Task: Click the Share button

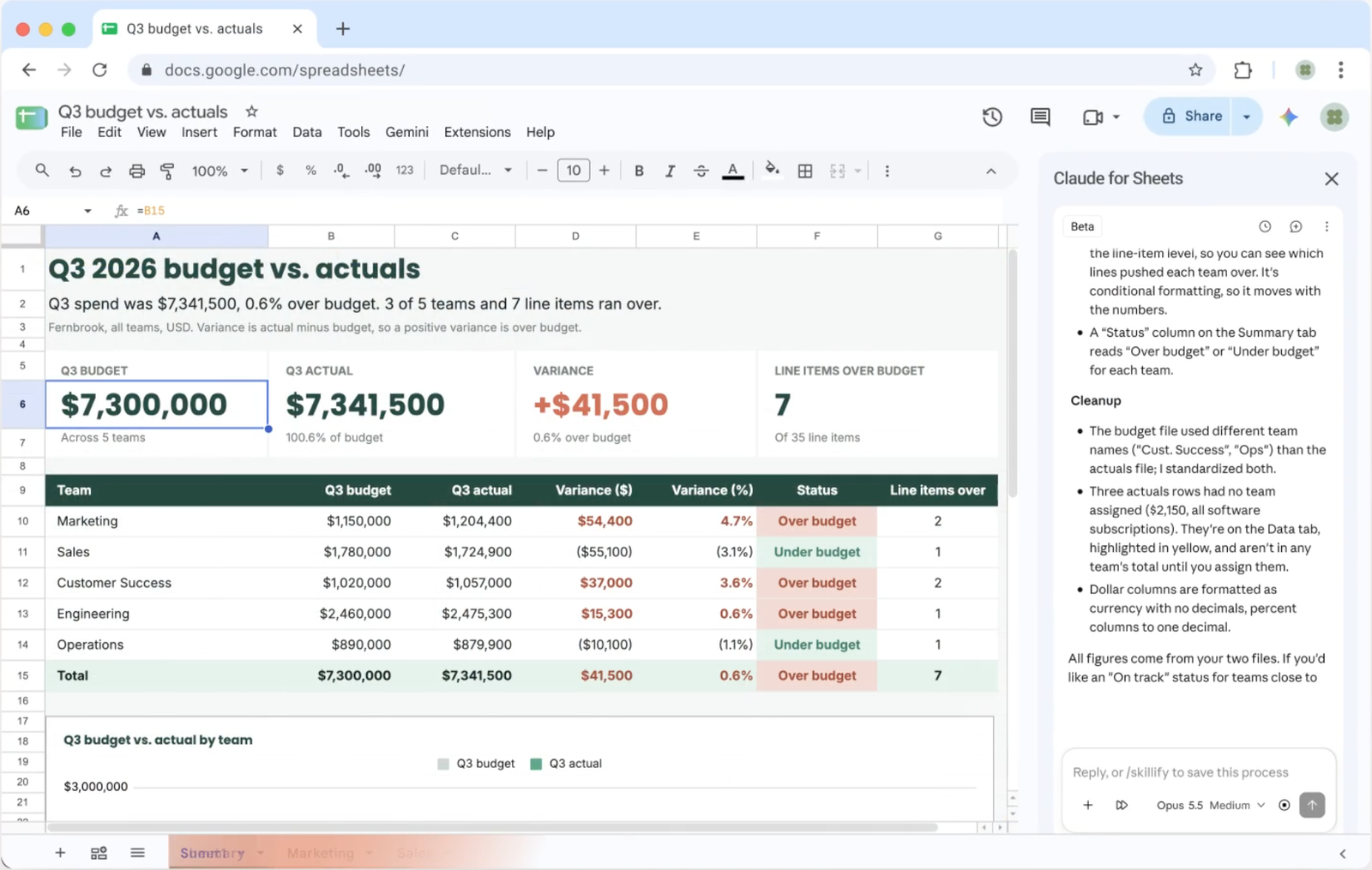Action: click(1193, 117)
